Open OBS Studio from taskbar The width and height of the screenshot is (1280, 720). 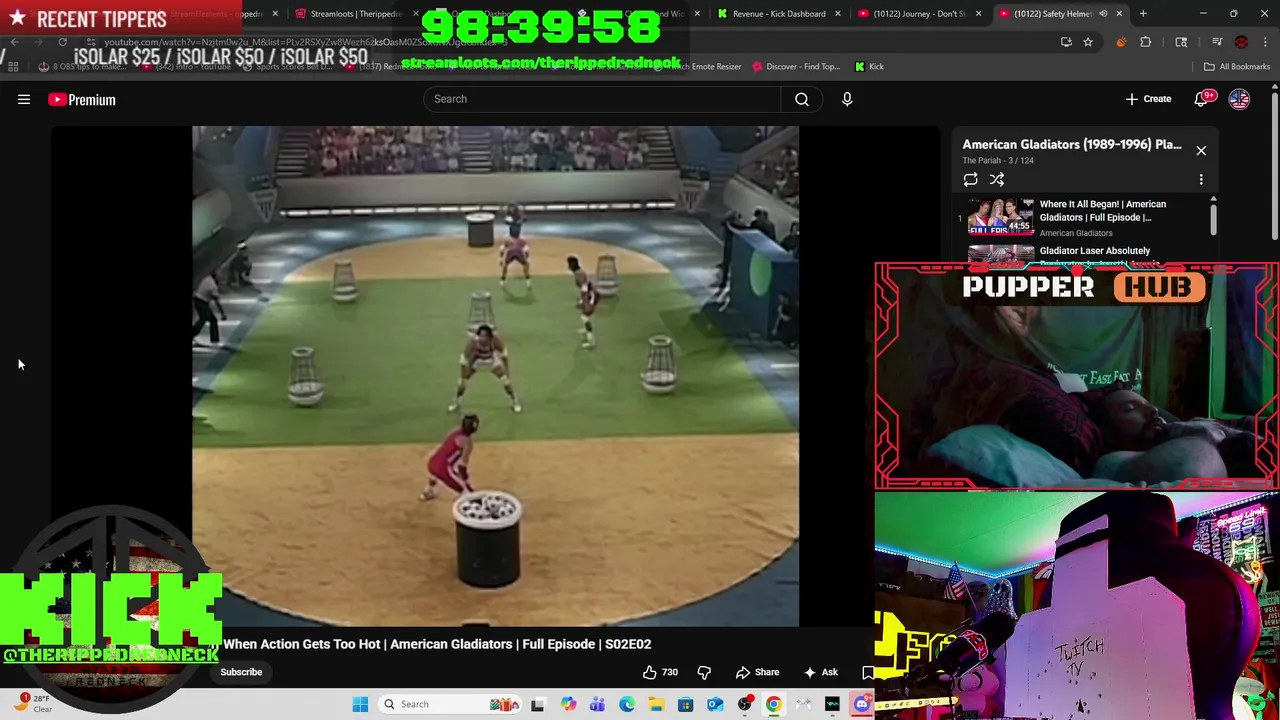click(x=744, y=704)
